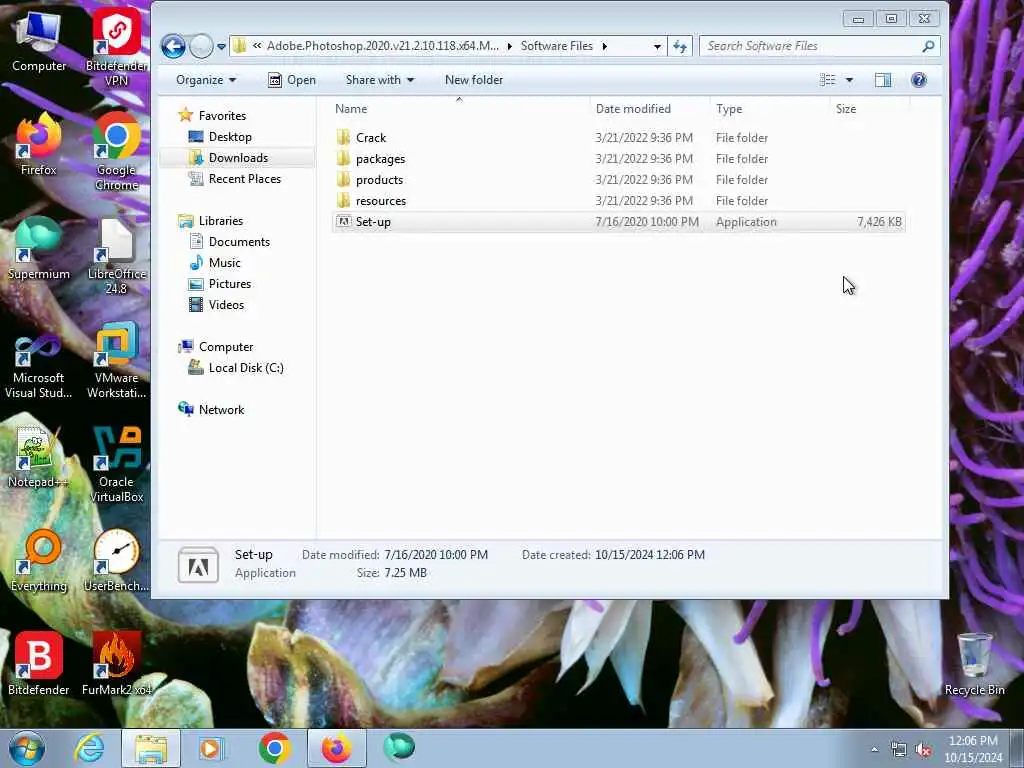Open Music library
This screenshot has width=1024, height=768.
[x=215, y=263]
